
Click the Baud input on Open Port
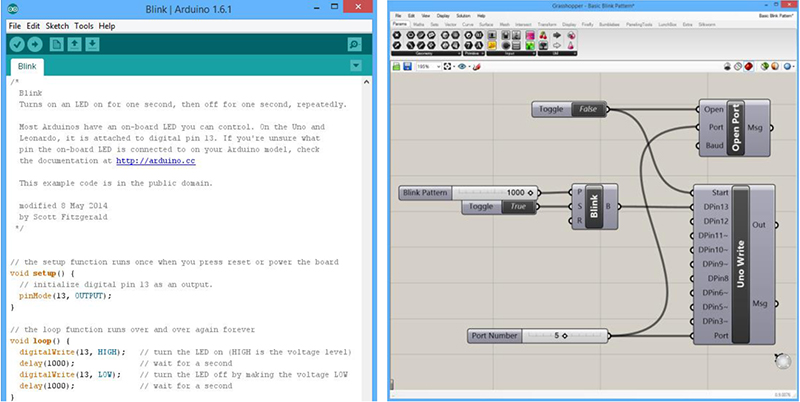point(712,146)
